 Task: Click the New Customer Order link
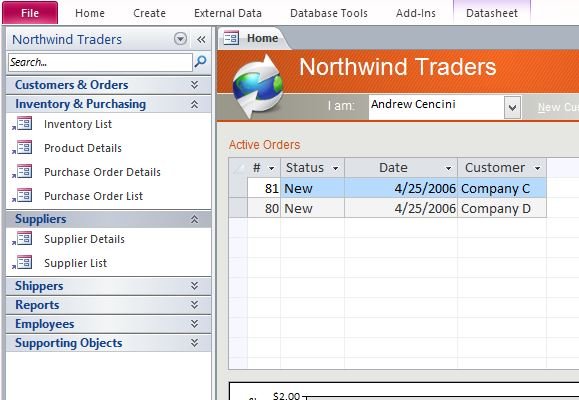point(558,107)
